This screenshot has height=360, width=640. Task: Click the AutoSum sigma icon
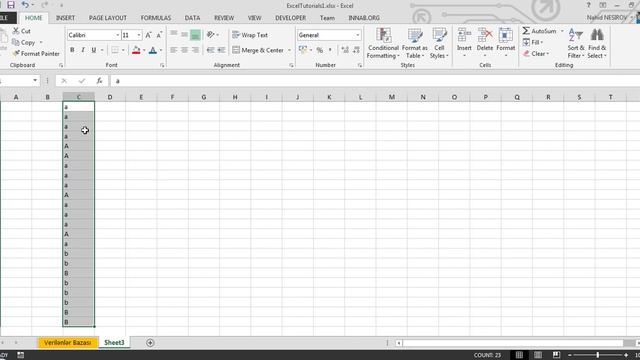(x=526, y=31)
